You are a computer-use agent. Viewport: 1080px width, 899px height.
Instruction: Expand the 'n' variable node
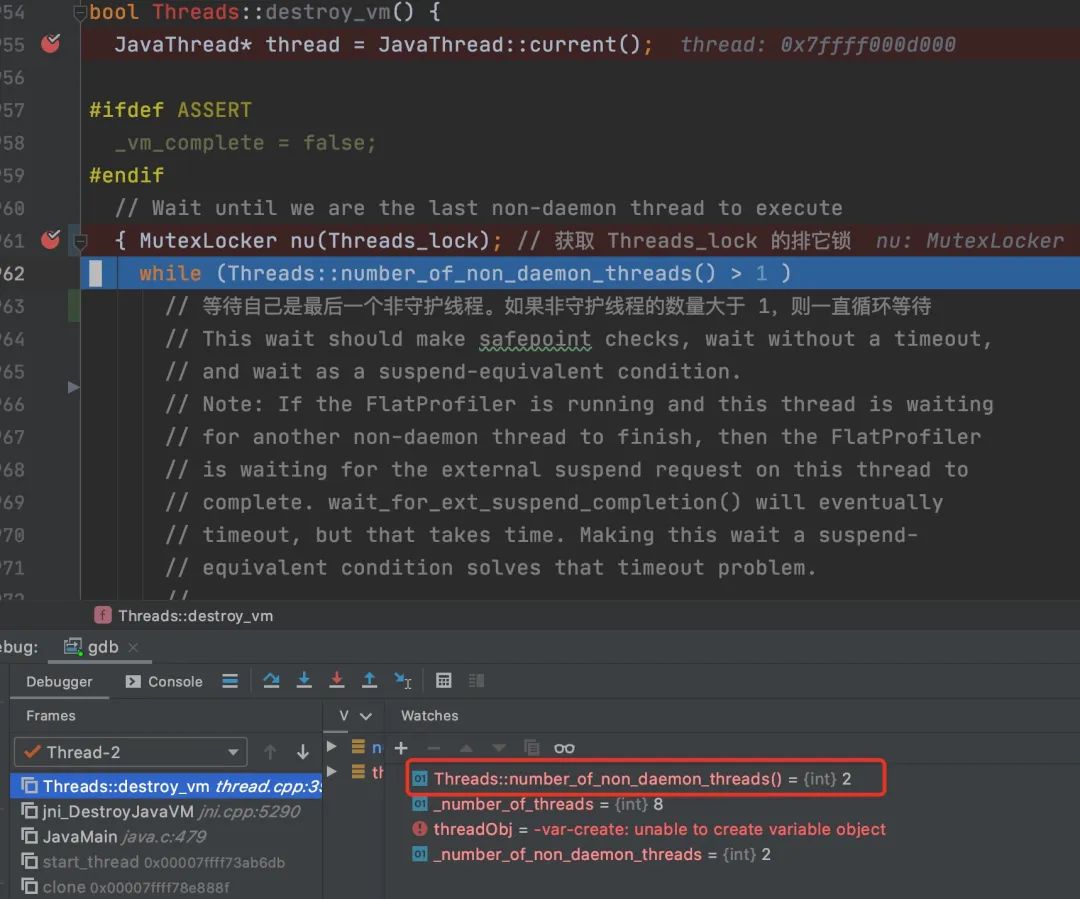331,746
